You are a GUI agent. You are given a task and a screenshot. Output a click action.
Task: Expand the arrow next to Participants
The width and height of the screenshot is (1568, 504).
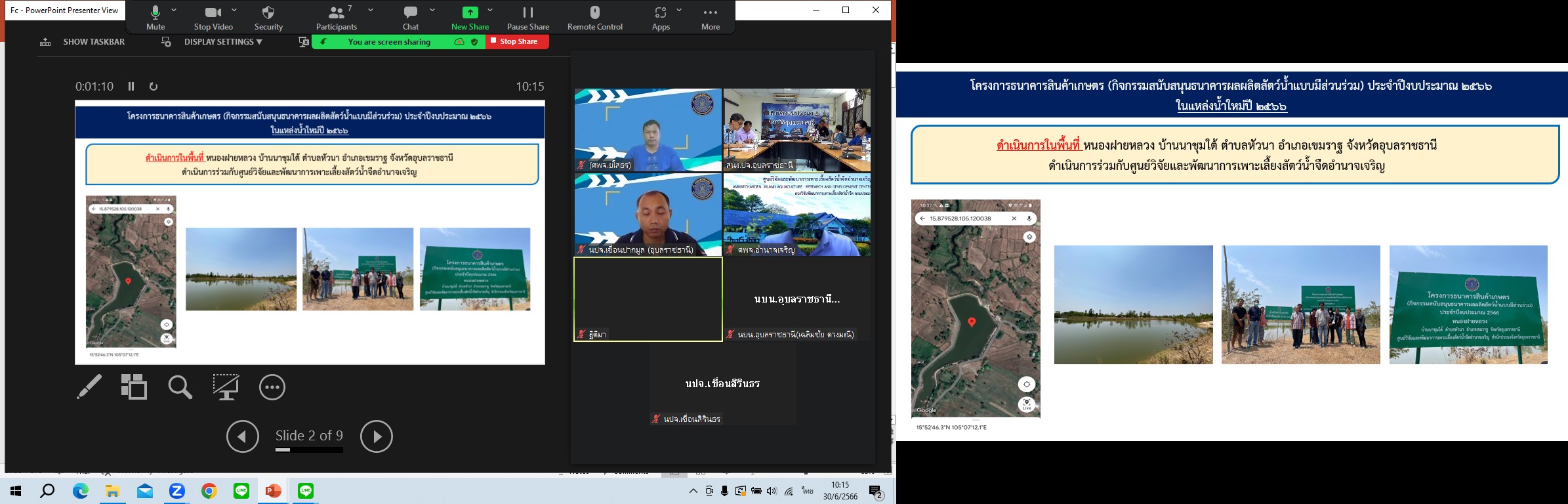point(371,10)
